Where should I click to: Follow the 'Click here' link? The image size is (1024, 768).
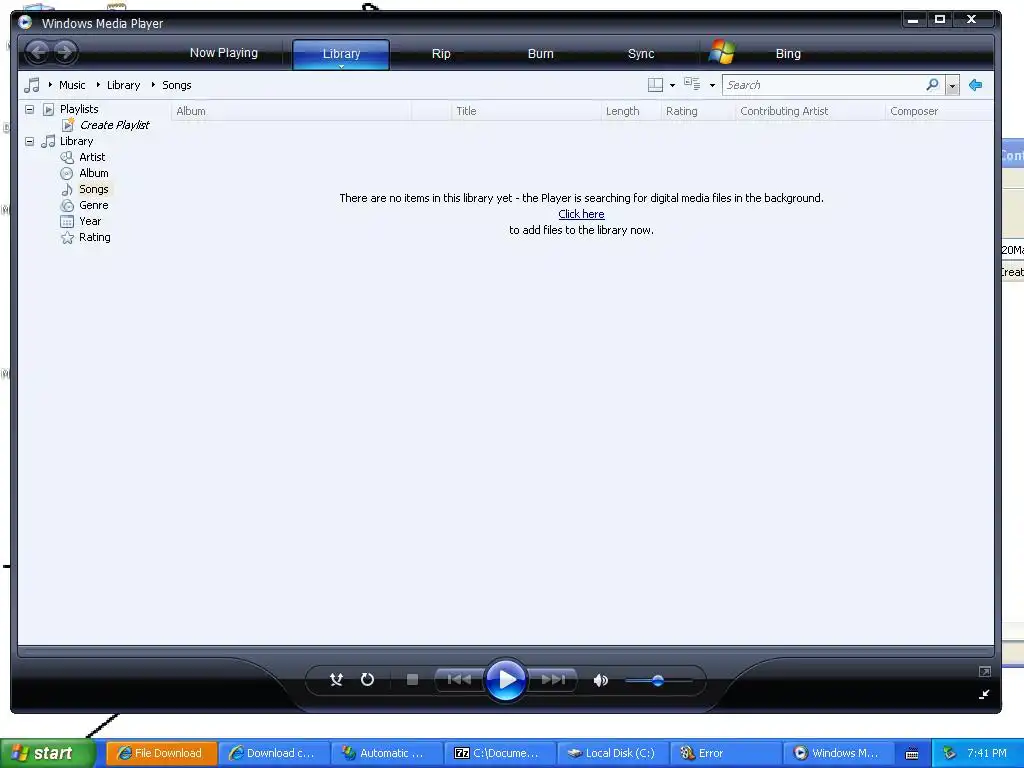[x=581, y=214]
